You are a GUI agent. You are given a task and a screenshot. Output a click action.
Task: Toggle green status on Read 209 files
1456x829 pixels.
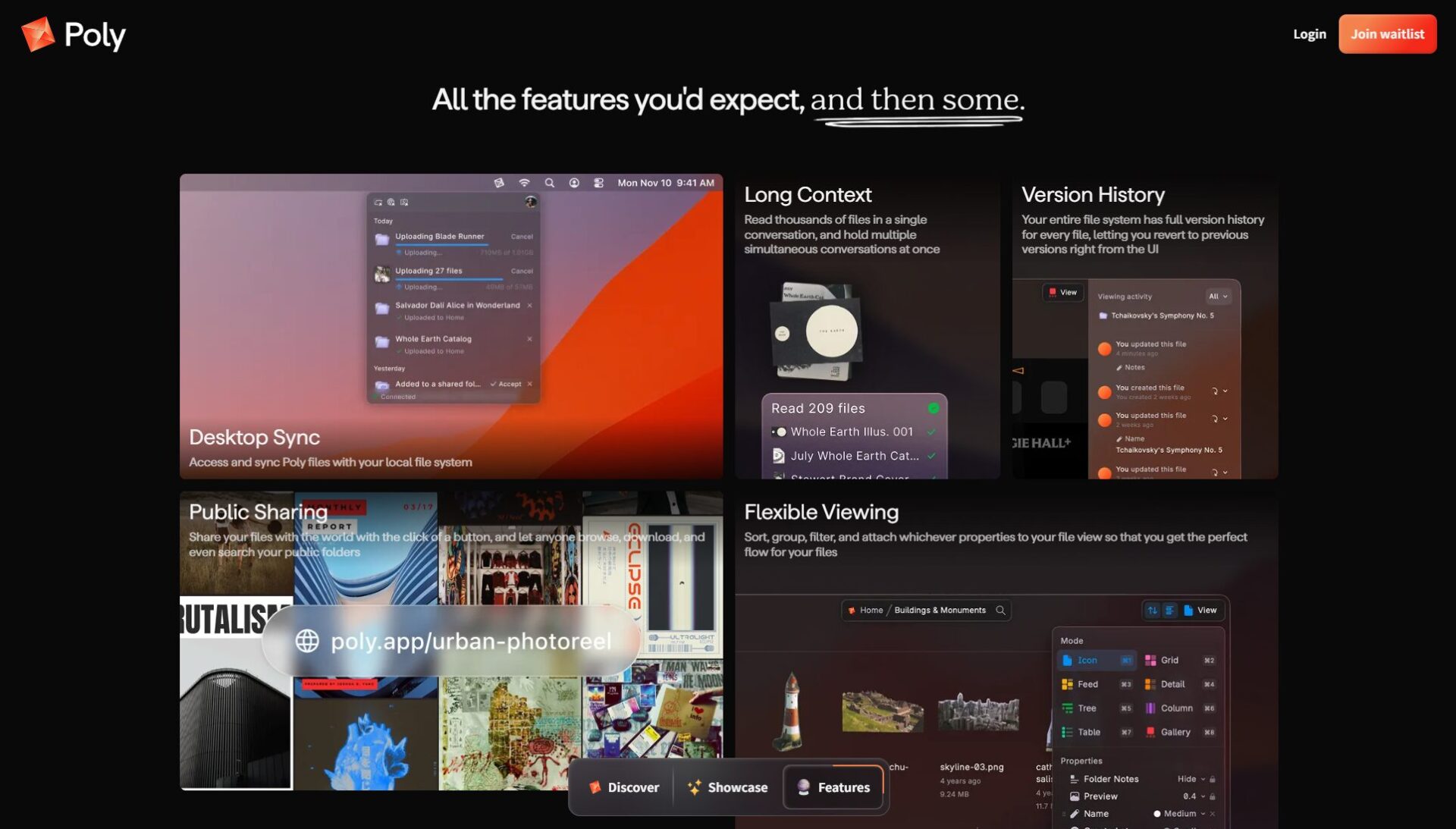pos(934,408)
